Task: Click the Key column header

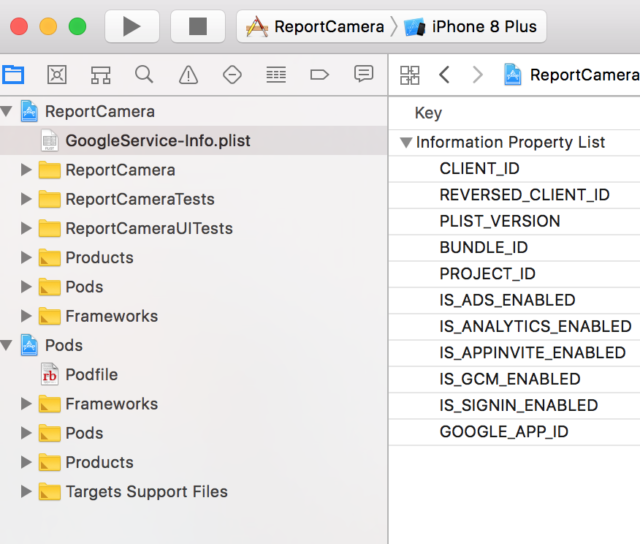Action: (428, 113)
